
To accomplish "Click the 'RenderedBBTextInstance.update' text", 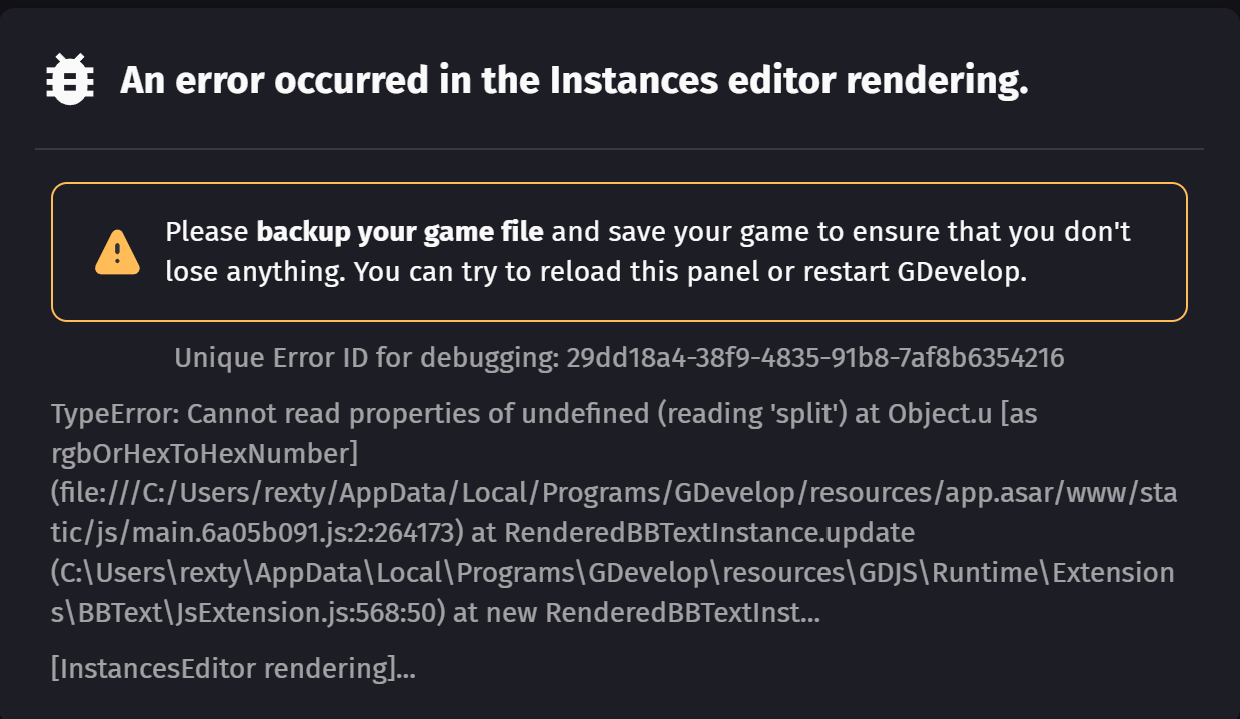I will pos(709,533).
